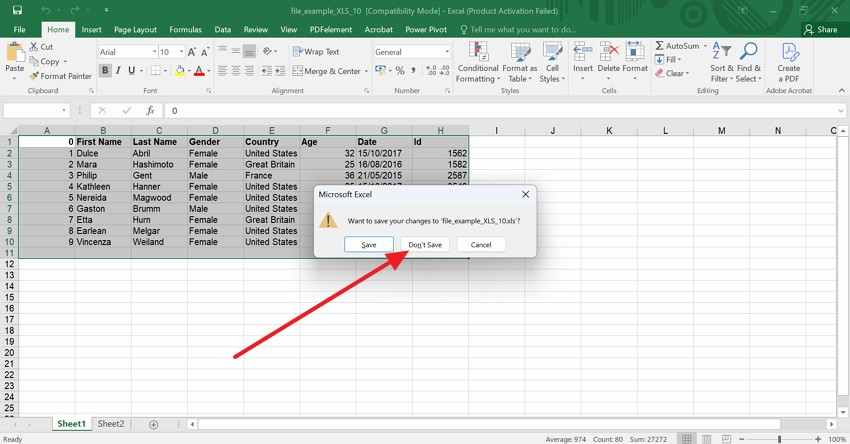Click AutoSum sigma
Screen dimensions: 850x444
tap(659, 46)
